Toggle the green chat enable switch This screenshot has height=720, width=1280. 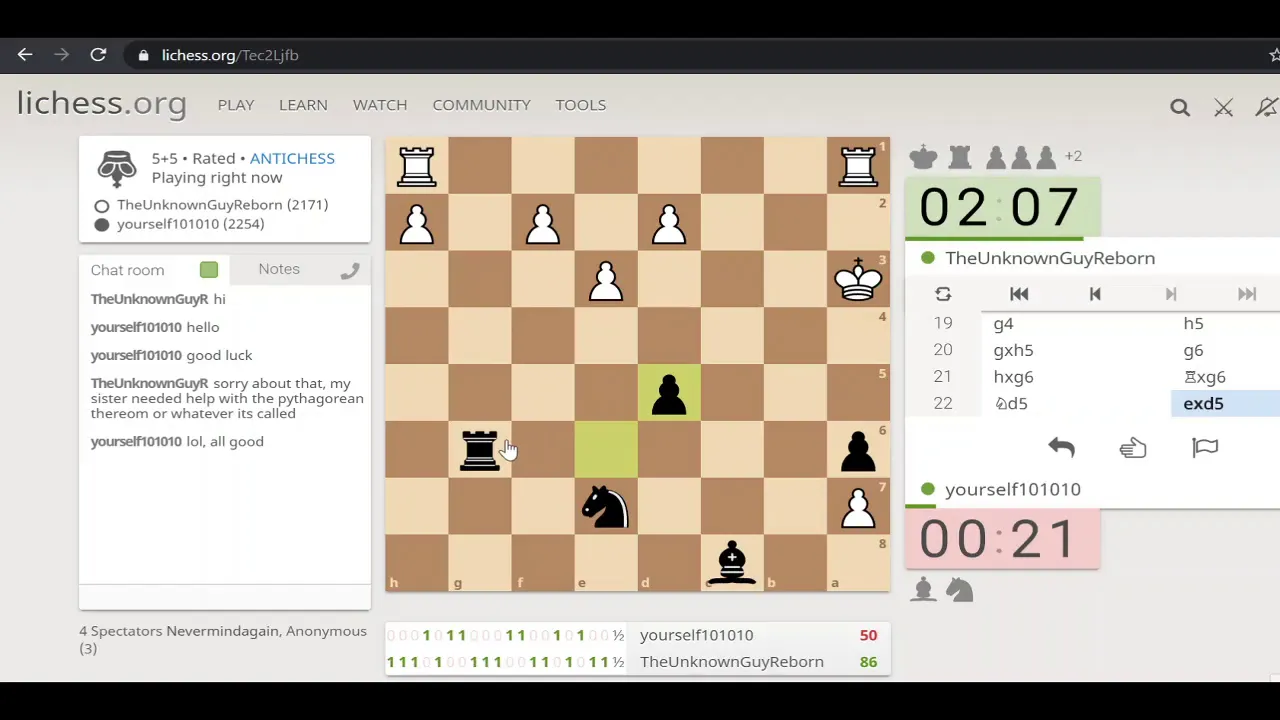(x=209, y=270)
